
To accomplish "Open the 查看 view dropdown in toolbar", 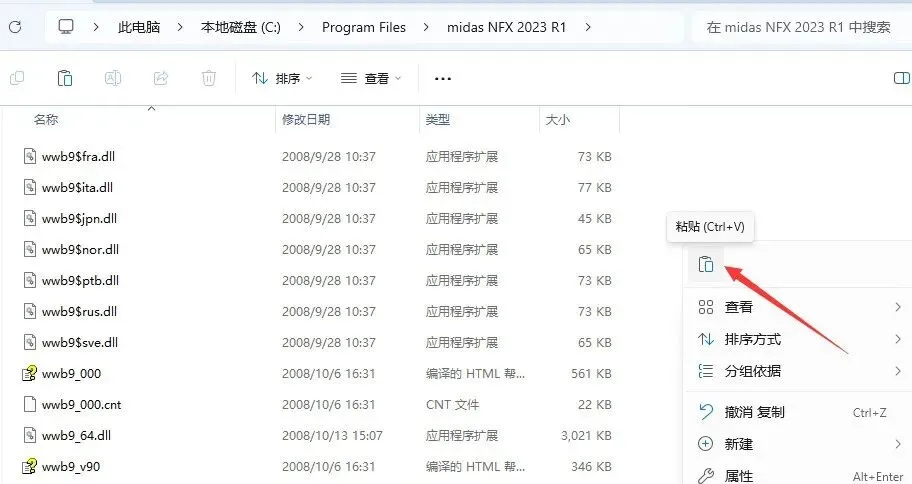I will (x=371, y=78).
